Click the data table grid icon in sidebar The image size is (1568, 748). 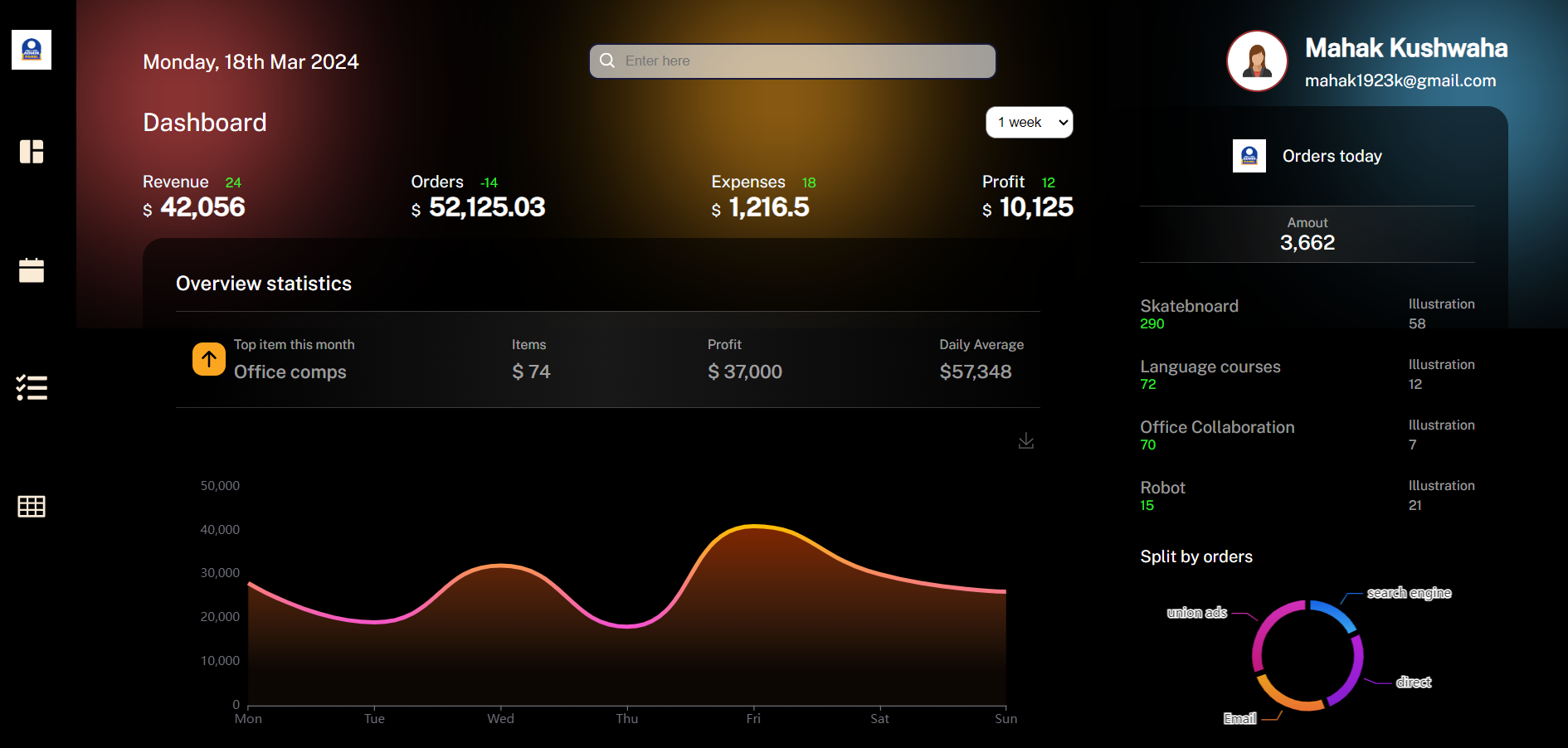coord(31,506)
